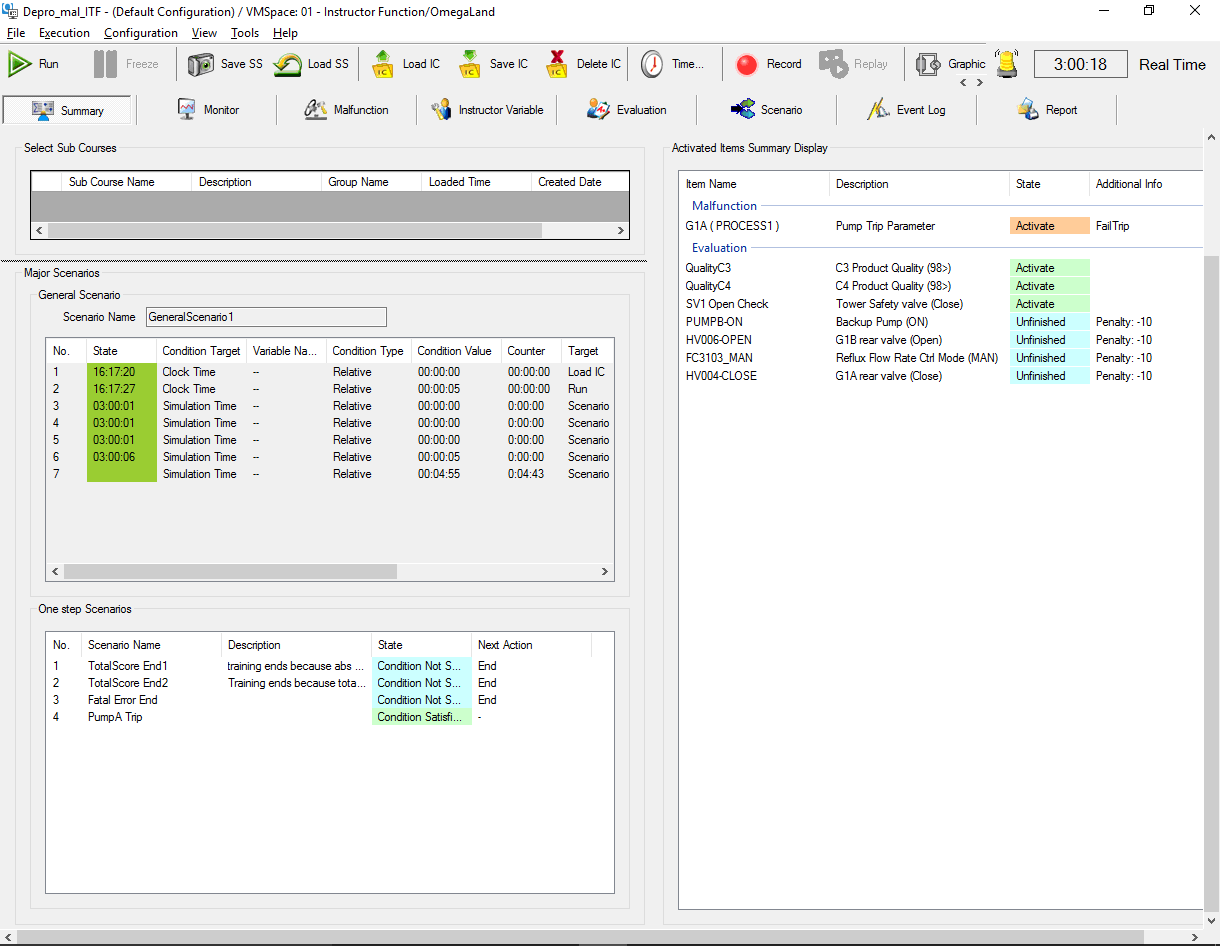Screen dimensions: 1220x946
Task: Click the Save SS camera icon
Action: [x=201, y=64]
